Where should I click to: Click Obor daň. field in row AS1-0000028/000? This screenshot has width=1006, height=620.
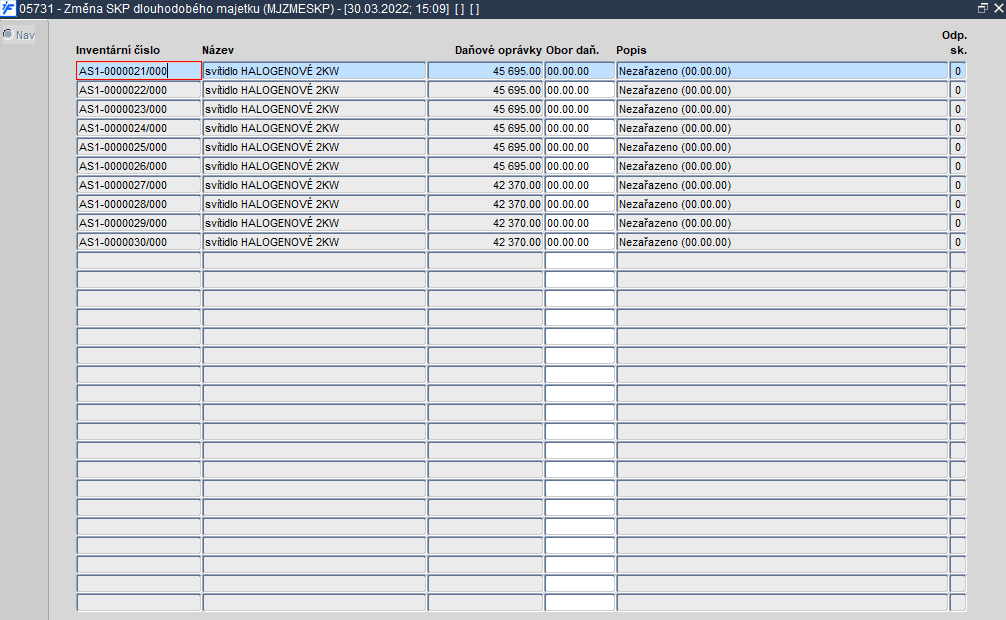[x=579, y=204]
